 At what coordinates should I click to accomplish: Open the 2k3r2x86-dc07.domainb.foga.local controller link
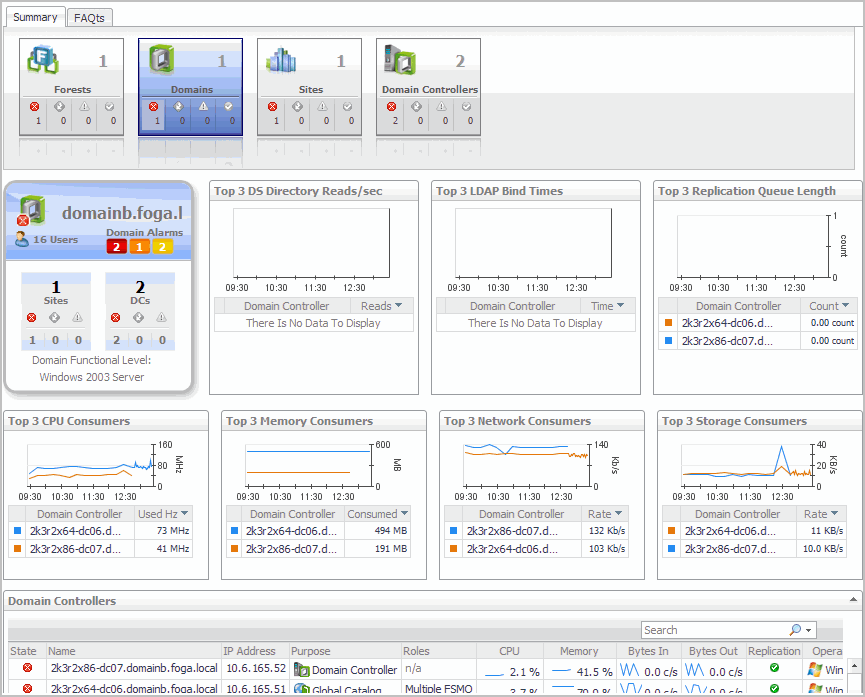tap(133, 669)
